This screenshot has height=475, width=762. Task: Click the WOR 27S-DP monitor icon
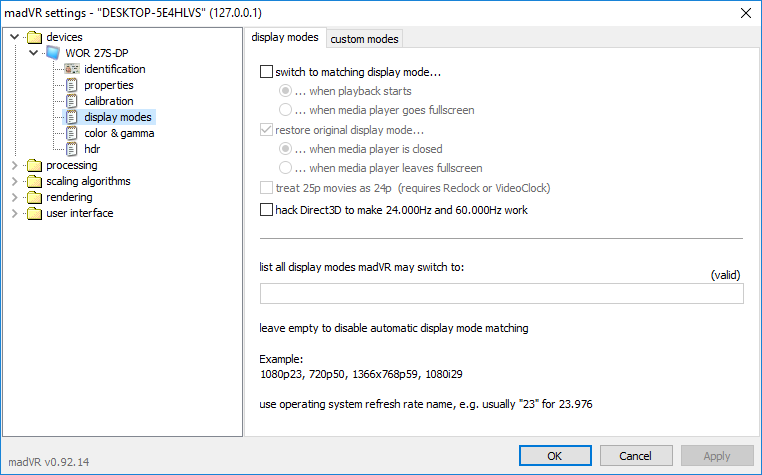(53, 53)
